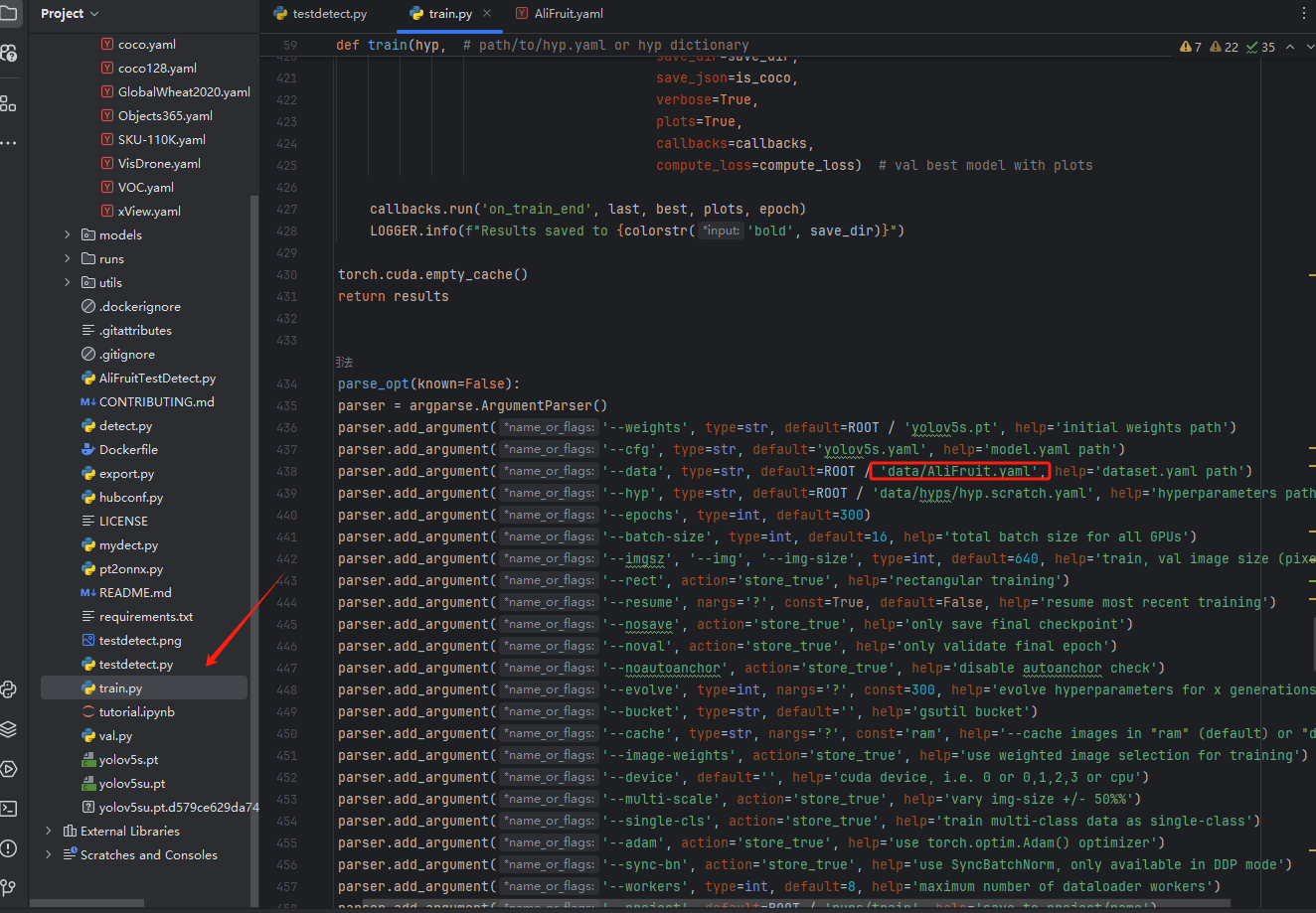Open the Problems tool window icon
Viewport: 1316px width, 913px height.
coord(9,848)
